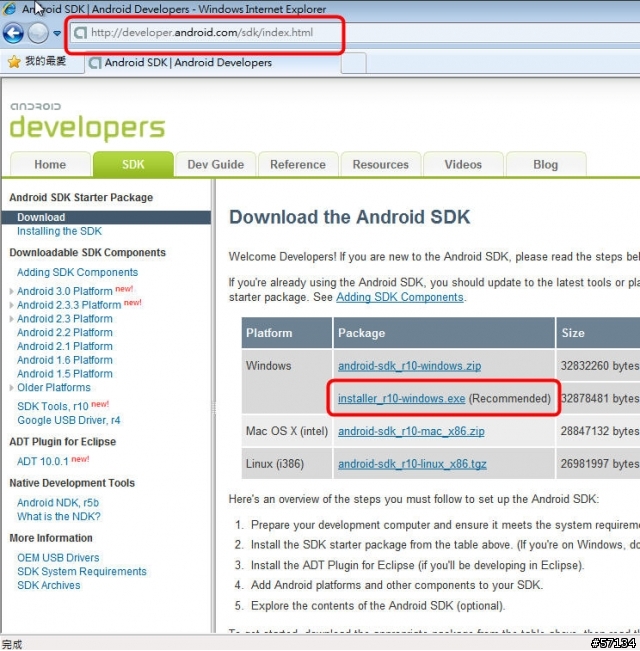This screenshot has width=640, height=651.
Task: Click the 32832260 bytes size cell
Action: (x=598, y=366)
